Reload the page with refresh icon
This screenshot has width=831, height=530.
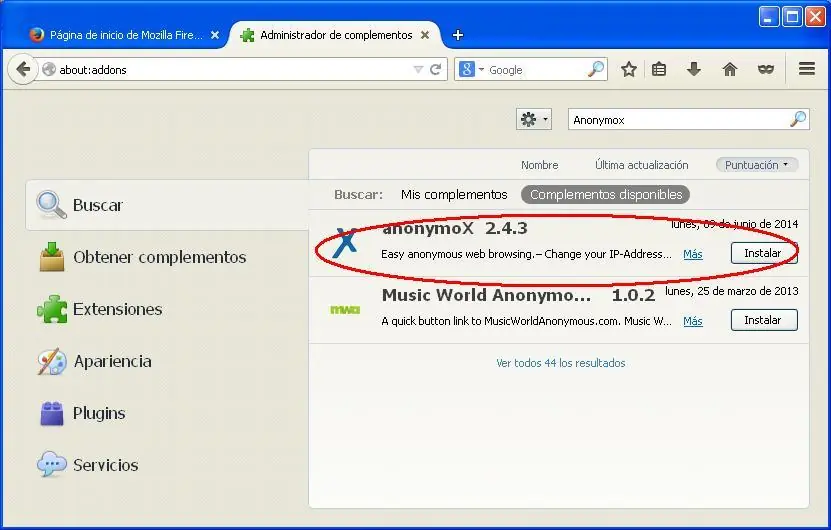435,69
